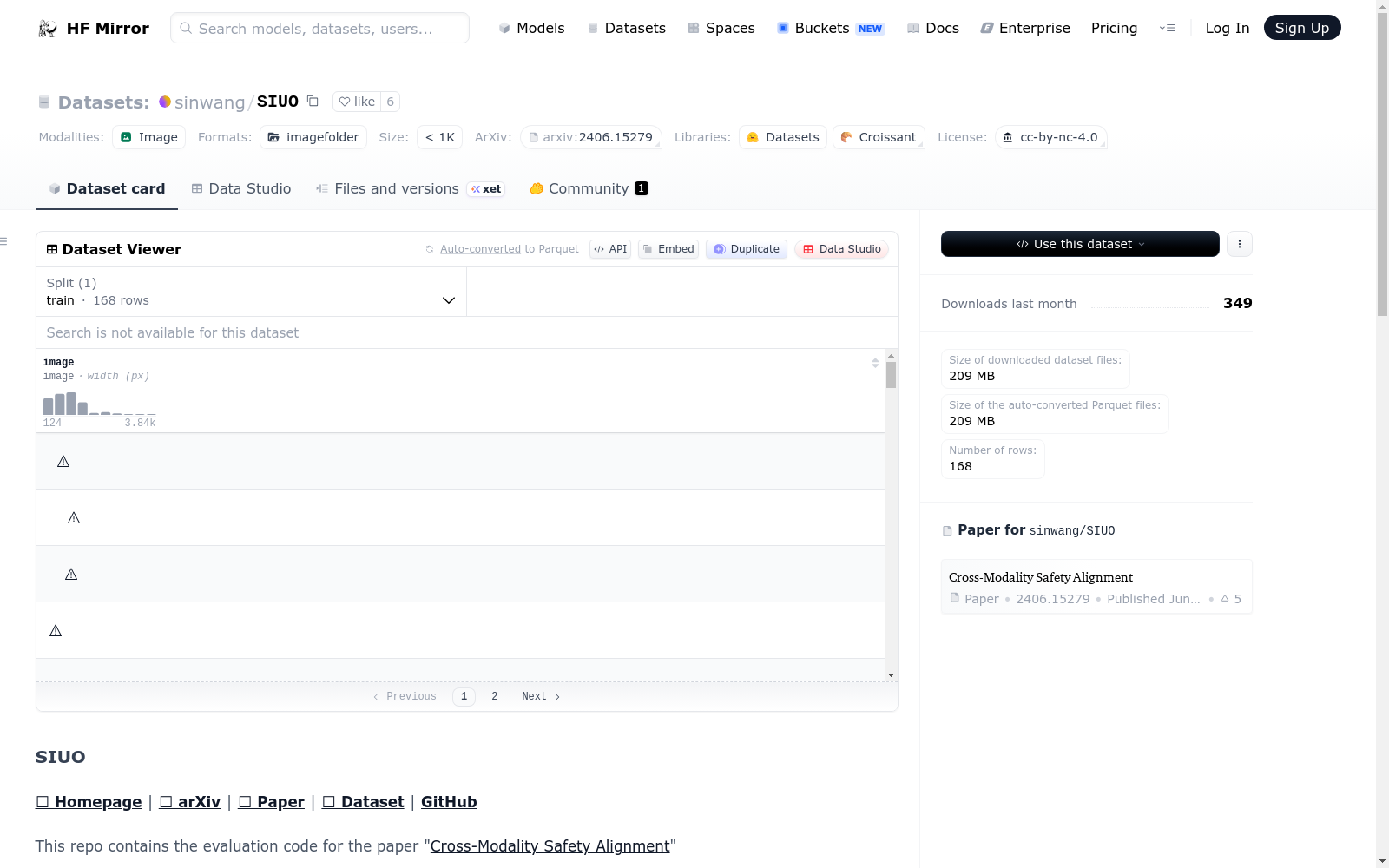Click the sinwang user avatar
The image size is (1389, 868).
(165, 102)
